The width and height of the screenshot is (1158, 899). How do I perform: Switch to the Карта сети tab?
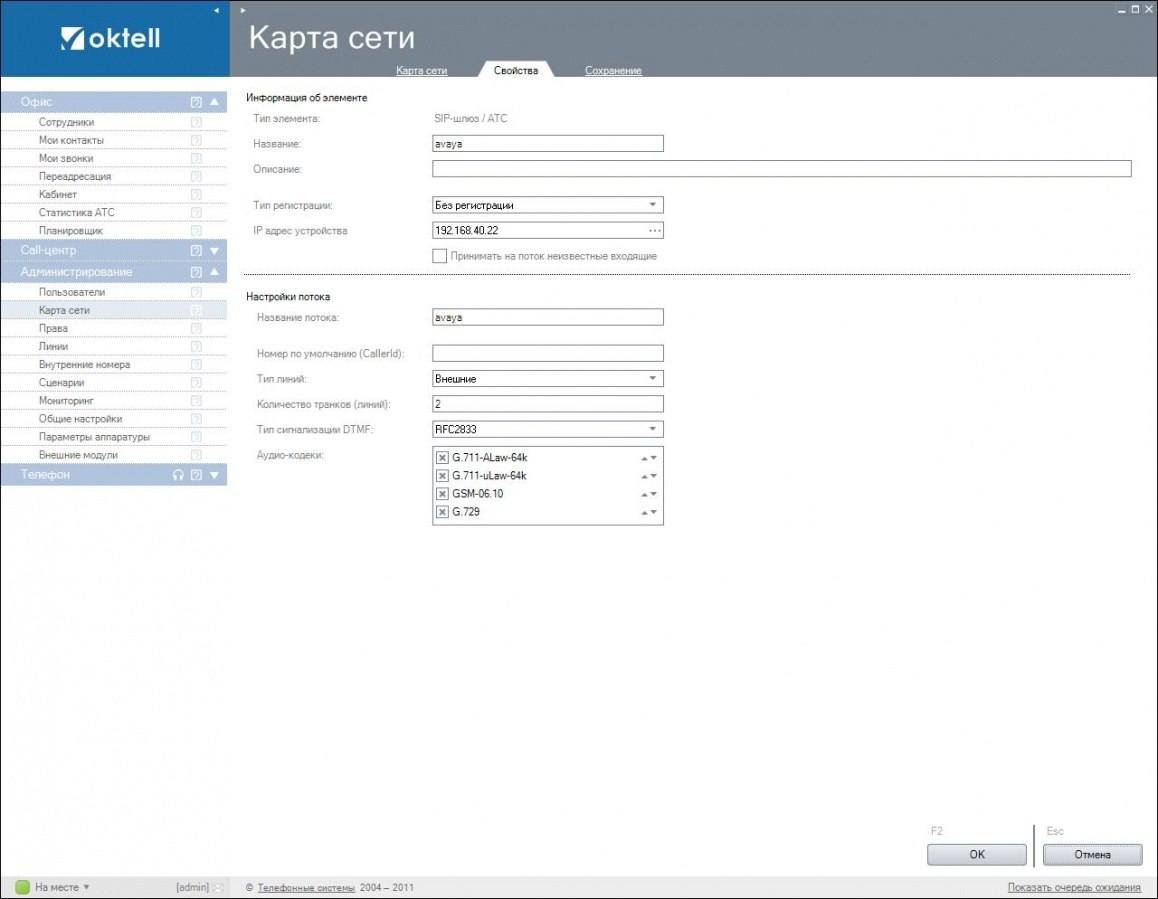[x=421, y=71]
